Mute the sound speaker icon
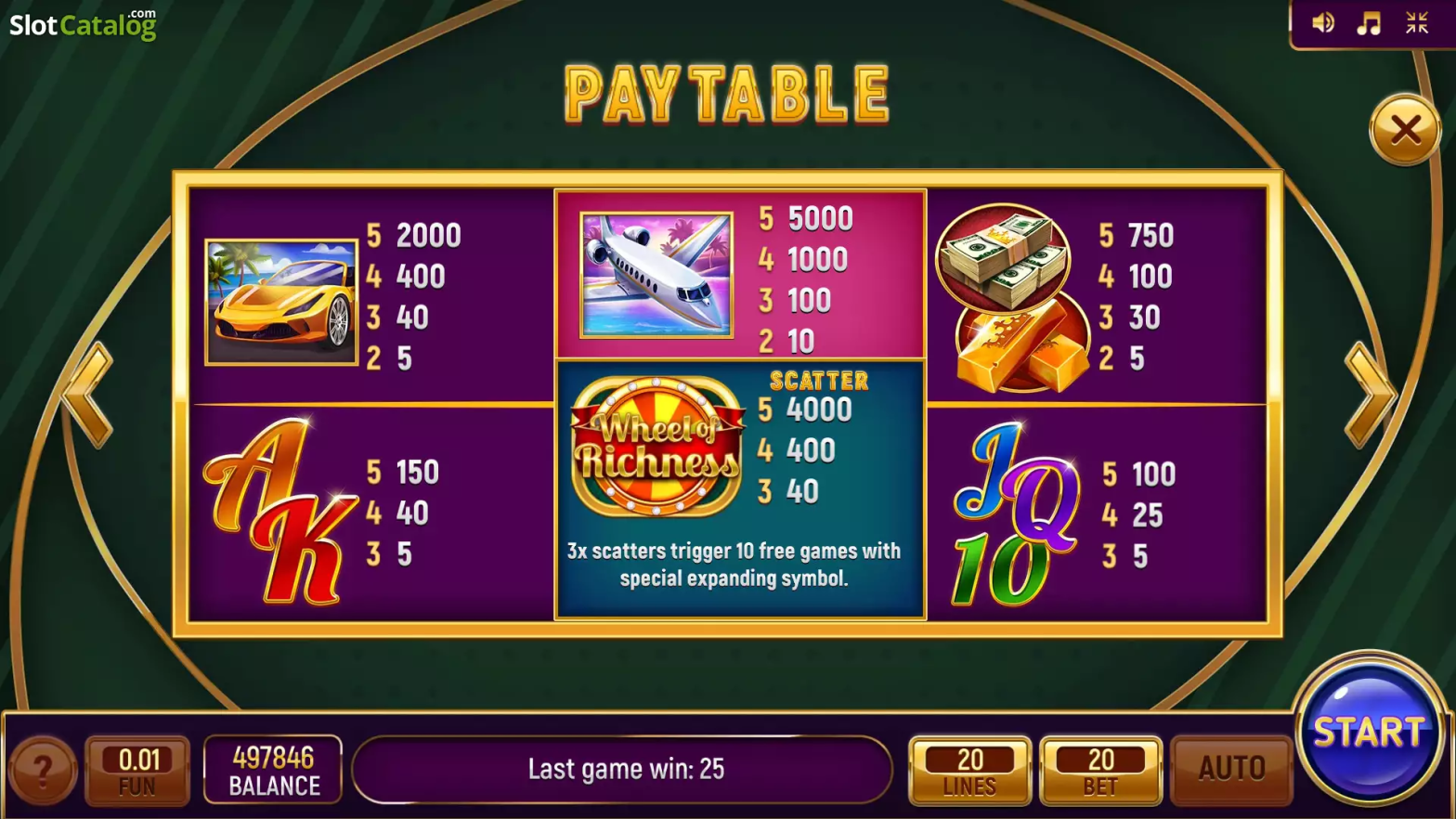1456x819 pixels. (x=1323, y=23)
